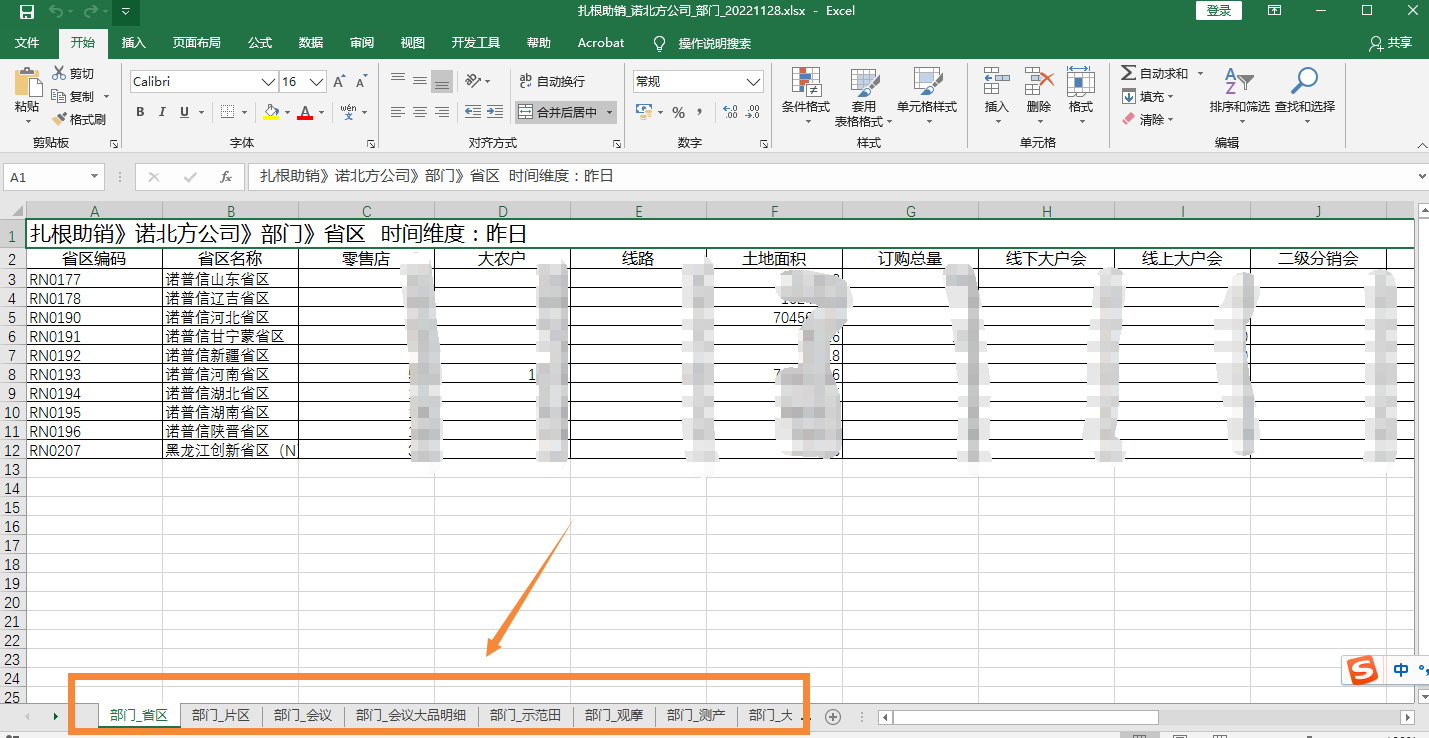Click the decrease indent icon
Viewport: 1429px width, 738px height.
(472, 112)
